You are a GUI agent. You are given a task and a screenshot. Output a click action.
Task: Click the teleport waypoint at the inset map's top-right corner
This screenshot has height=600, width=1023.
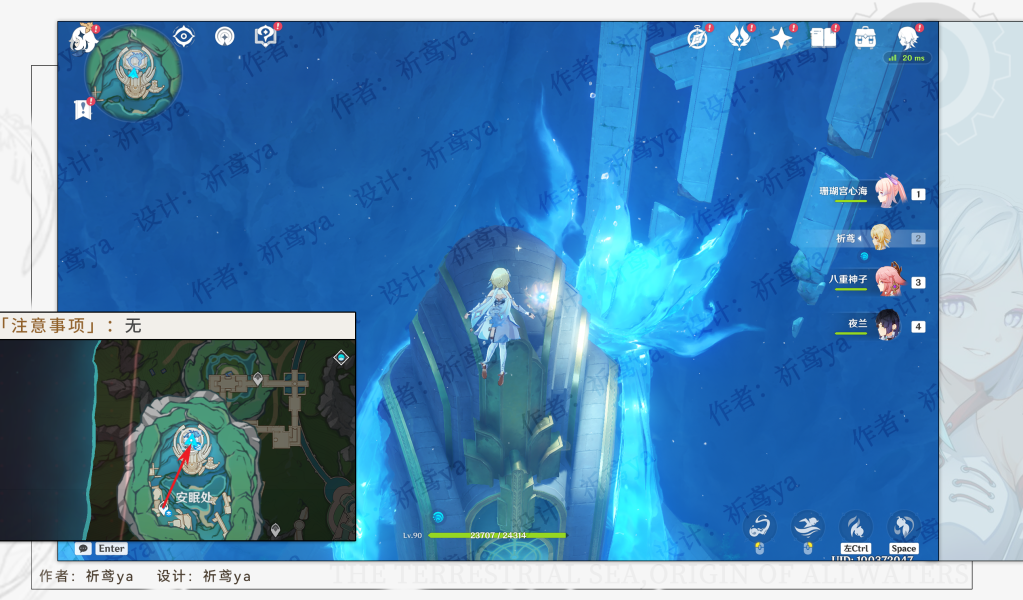(341, 357)
